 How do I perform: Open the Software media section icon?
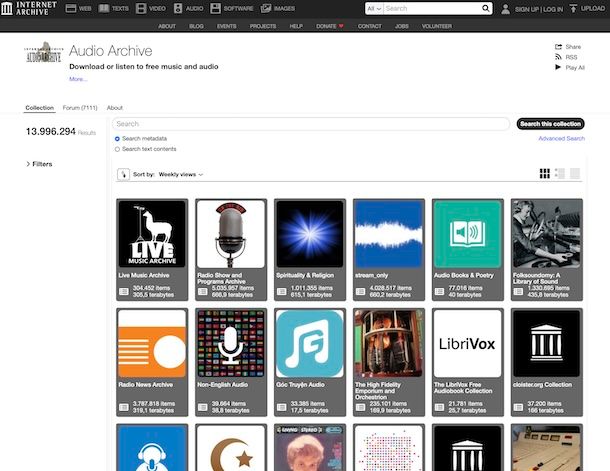click(215, 9)
